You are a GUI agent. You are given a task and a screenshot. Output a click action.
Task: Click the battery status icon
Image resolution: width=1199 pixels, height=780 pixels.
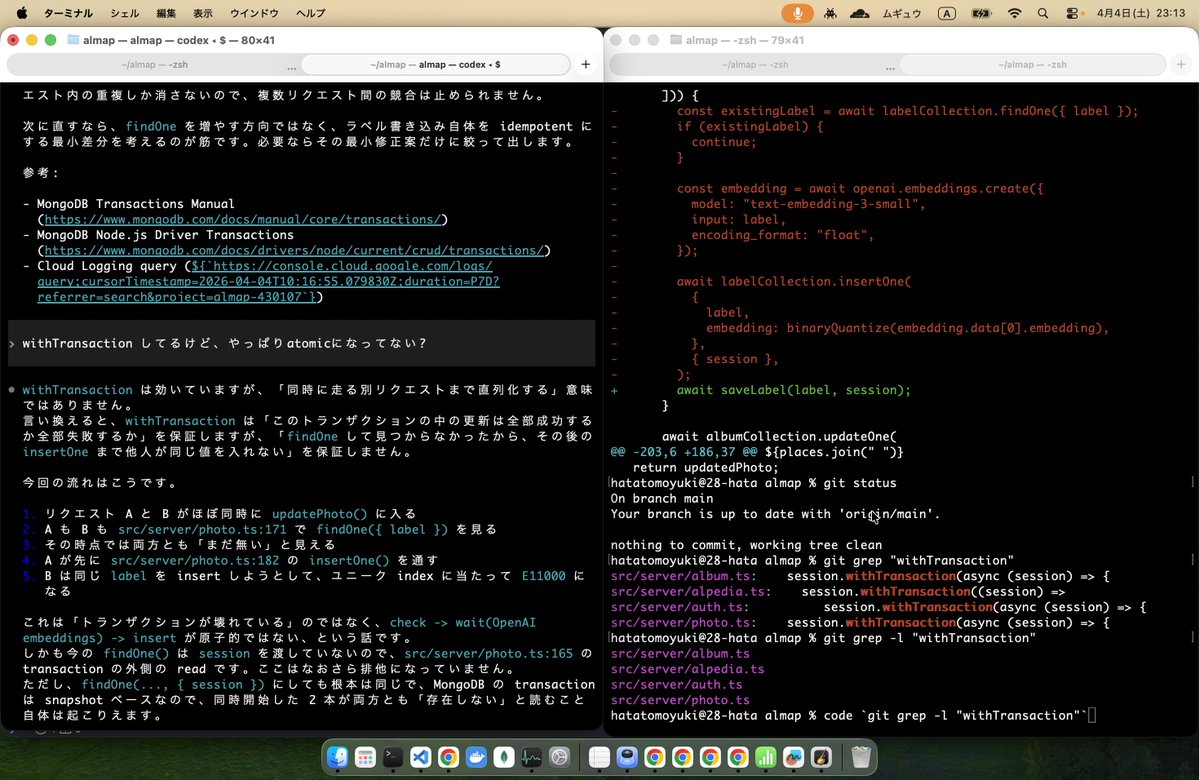click(x=981, y=13)
